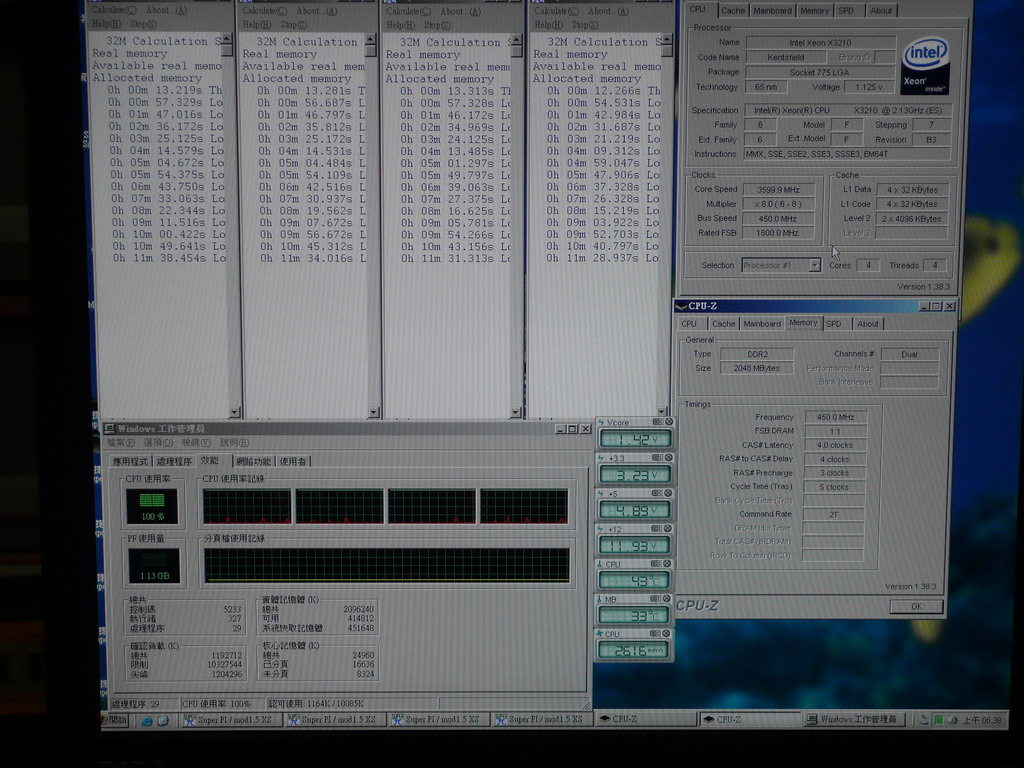This screenshot has height=768, width=1024.
Task: Close the CPU temperature widget showing 43°C
Action: pyautogui.click(x=667, y=564)
